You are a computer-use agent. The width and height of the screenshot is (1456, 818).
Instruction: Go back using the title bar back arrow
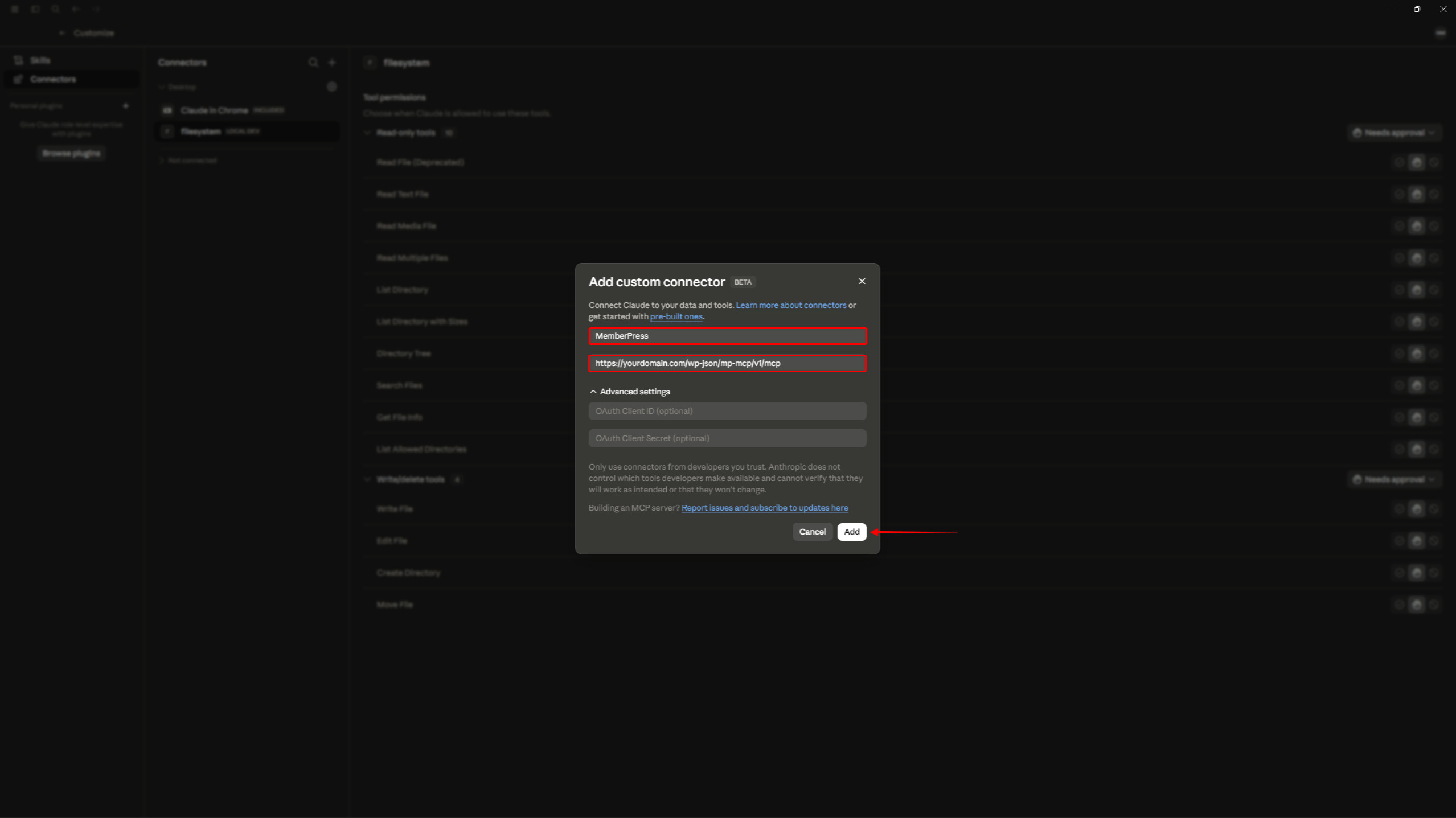[x=75, y=9]
